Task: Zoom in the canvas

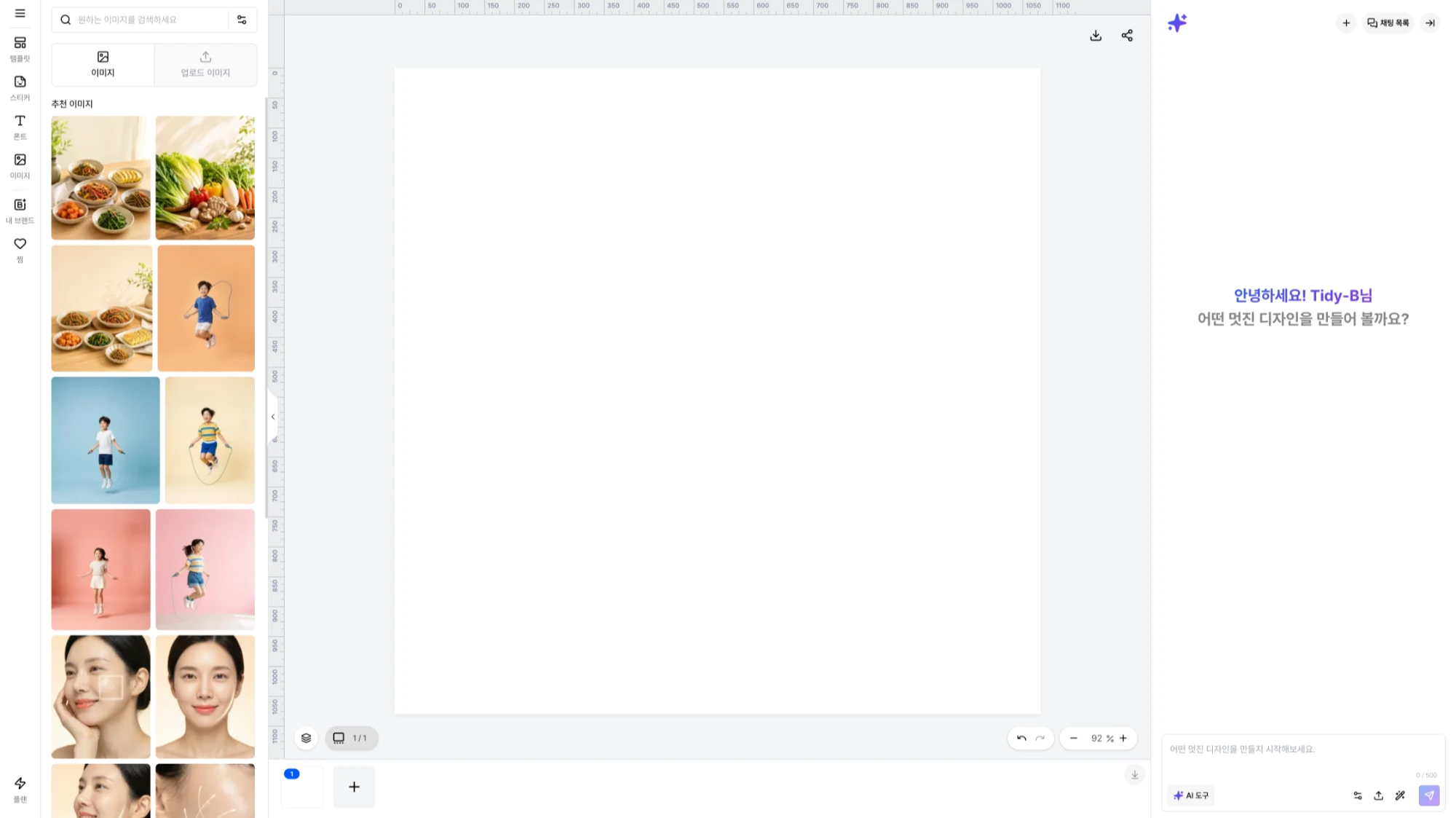Action: pos(1123,738)
